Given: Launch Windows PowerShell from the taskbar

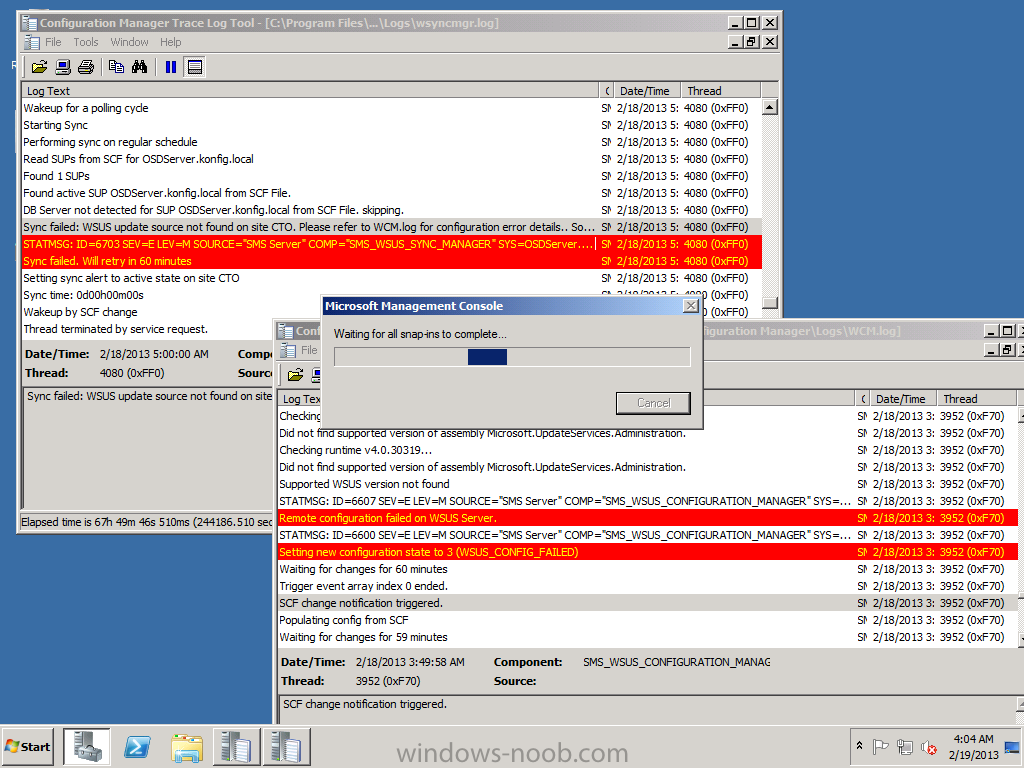Looking at the screenshot, I should [x=137, y=746].
